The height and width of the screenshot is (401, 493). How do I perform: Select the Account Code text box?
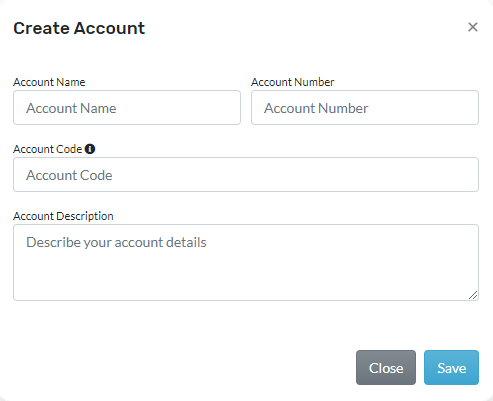coord(246,175)
